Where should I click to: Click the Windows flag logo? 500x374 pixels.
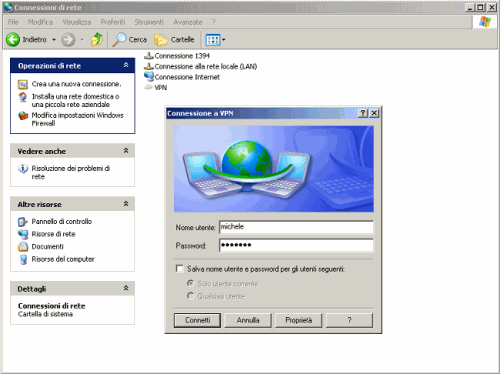coord(485,22)
